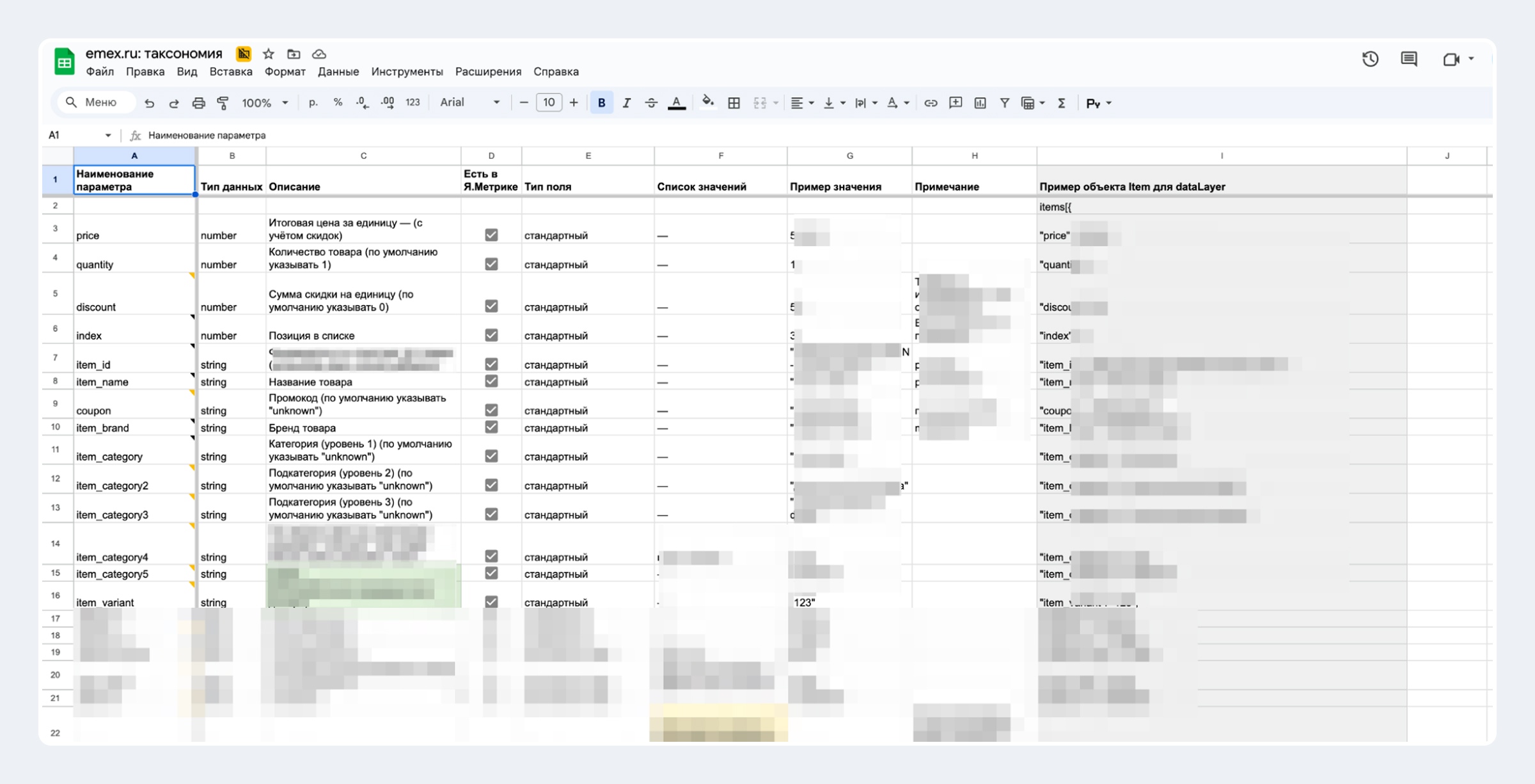Open the fill color paint bucket
This screenshot has width=1535, height=784.
click(x=707, y=103)
